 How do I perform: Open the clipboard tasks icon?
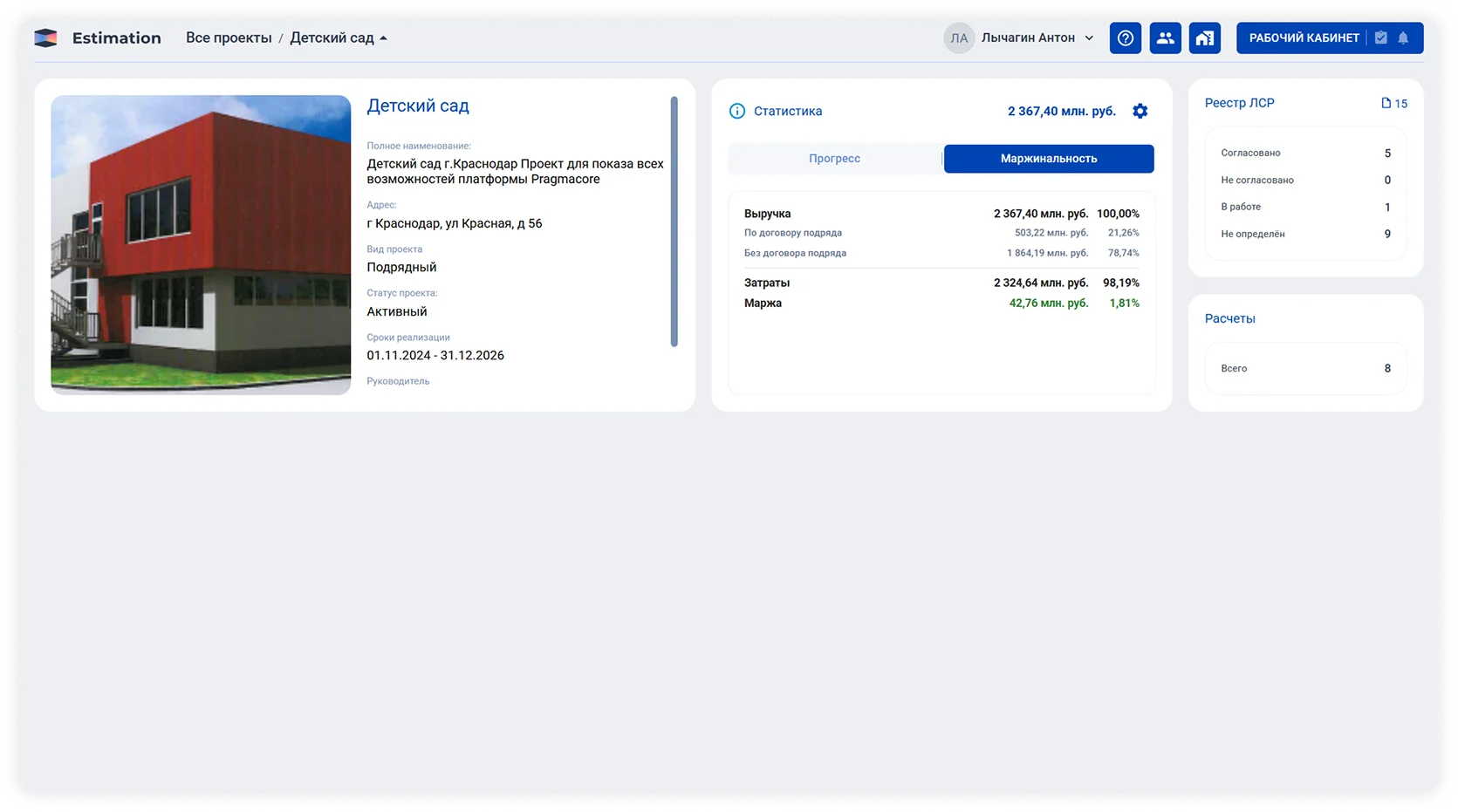[x=1381, y=38]
